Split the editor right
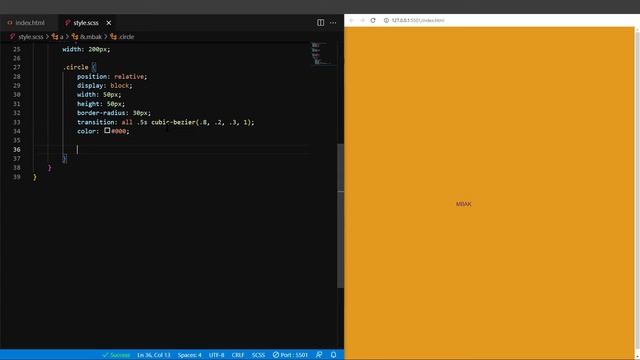The width and height of the screenshot is (640, 360). pyautogui.click(x=320, y=23)
